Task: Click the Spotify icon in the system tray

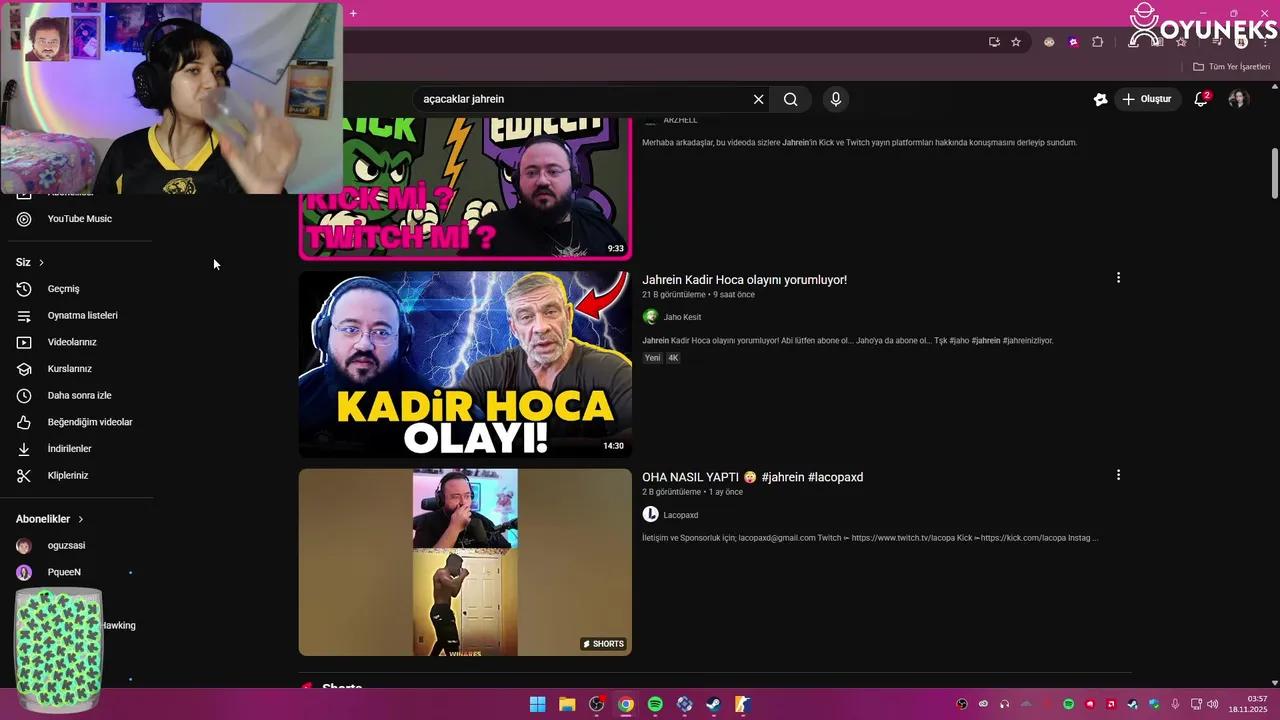Action: [x=1068, y=704]
